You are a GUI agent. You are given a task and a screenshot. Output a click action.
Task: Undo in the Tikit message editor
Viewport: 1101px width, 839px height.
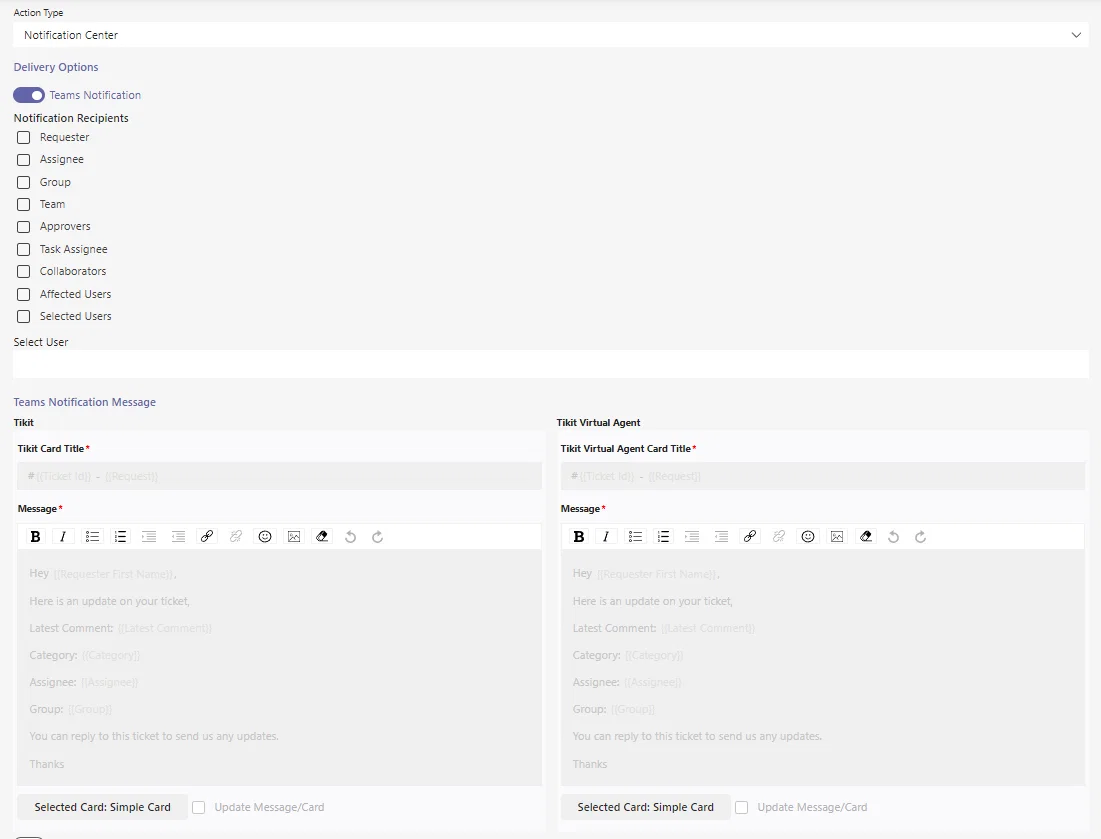coord(350,536)
